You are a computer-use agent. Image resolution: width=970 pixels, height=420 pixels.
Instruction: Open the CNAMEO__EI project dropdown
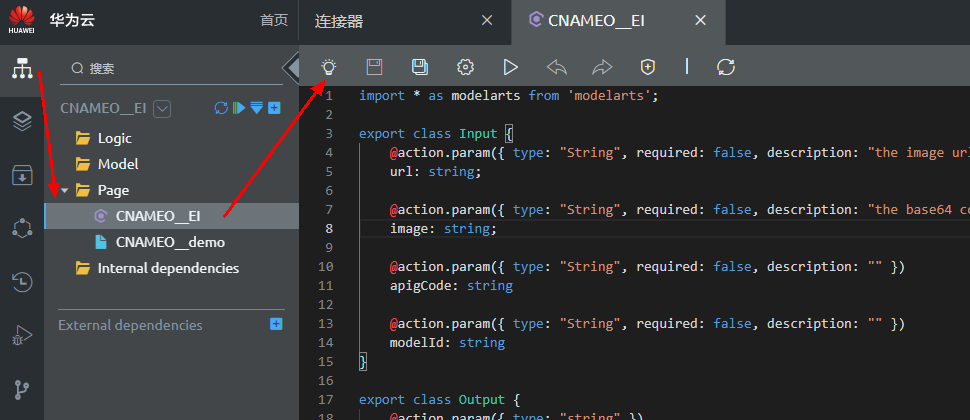point(162,109)
